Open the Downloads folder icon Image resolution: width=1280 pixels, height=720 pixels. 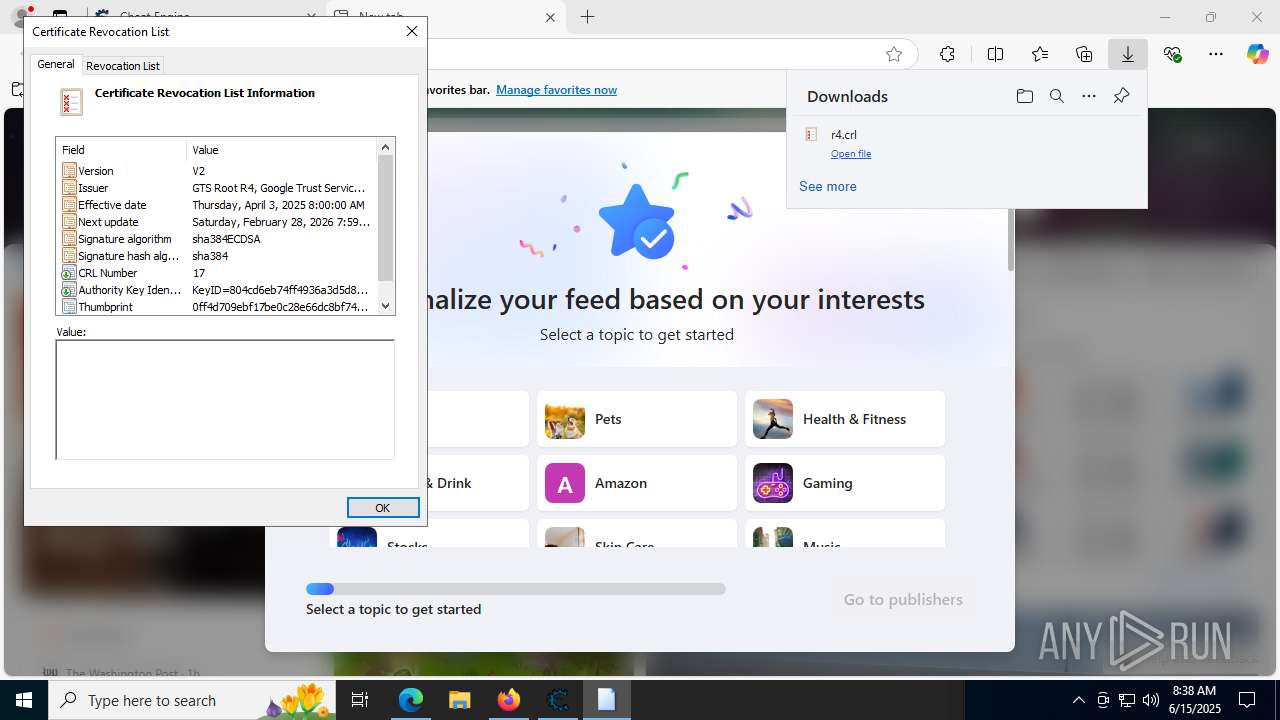pyautogui.click(x=1024, y=96)
